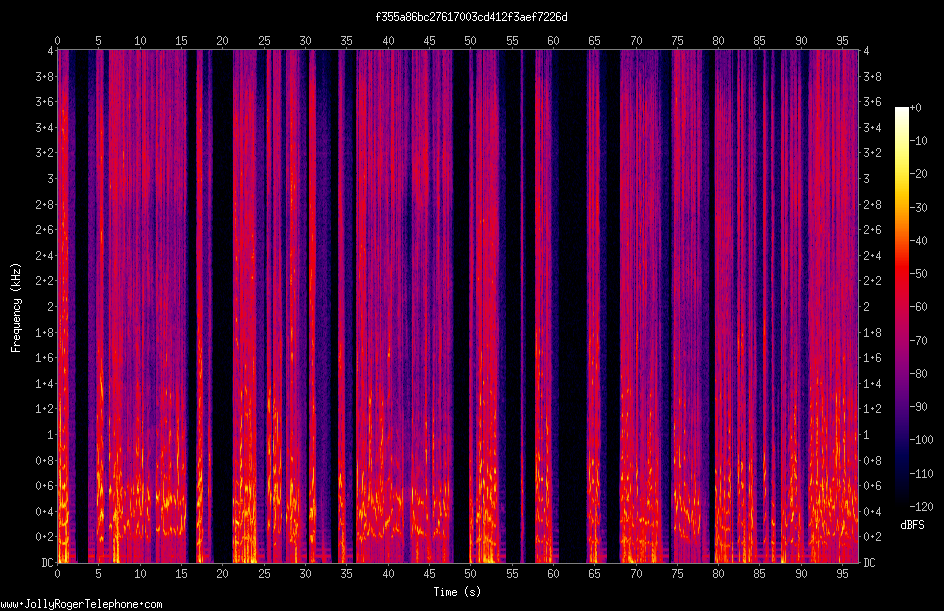Click '0.2' tick on the left frequency axis

point(45,537)
